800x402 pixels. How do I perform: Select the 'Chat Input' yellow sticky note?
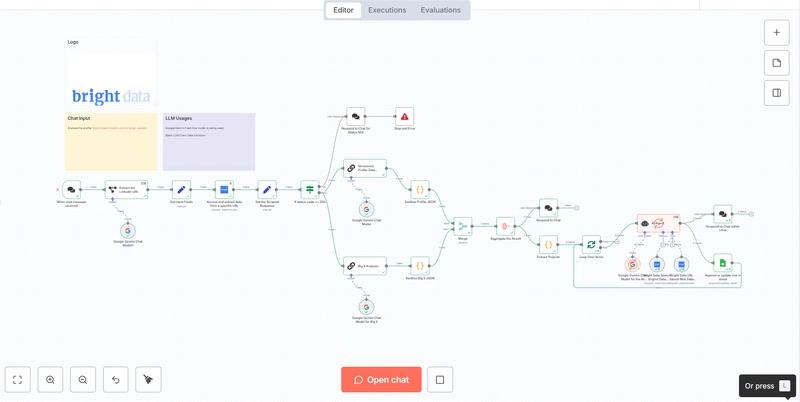(x=111, y=142)
